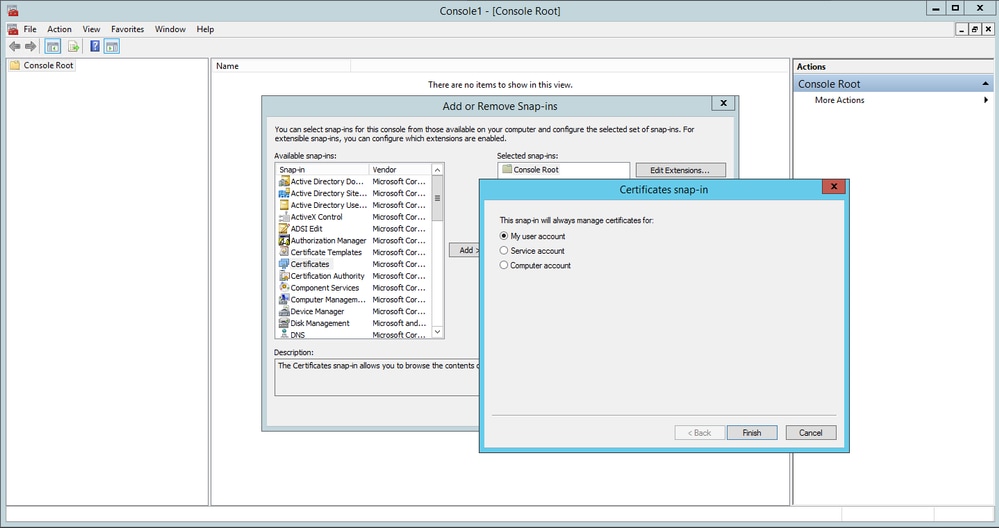This screenshot has width=999, height=528.
Task: Close the Certificates snap-in dialog
Action: click(x=833, y=186)
